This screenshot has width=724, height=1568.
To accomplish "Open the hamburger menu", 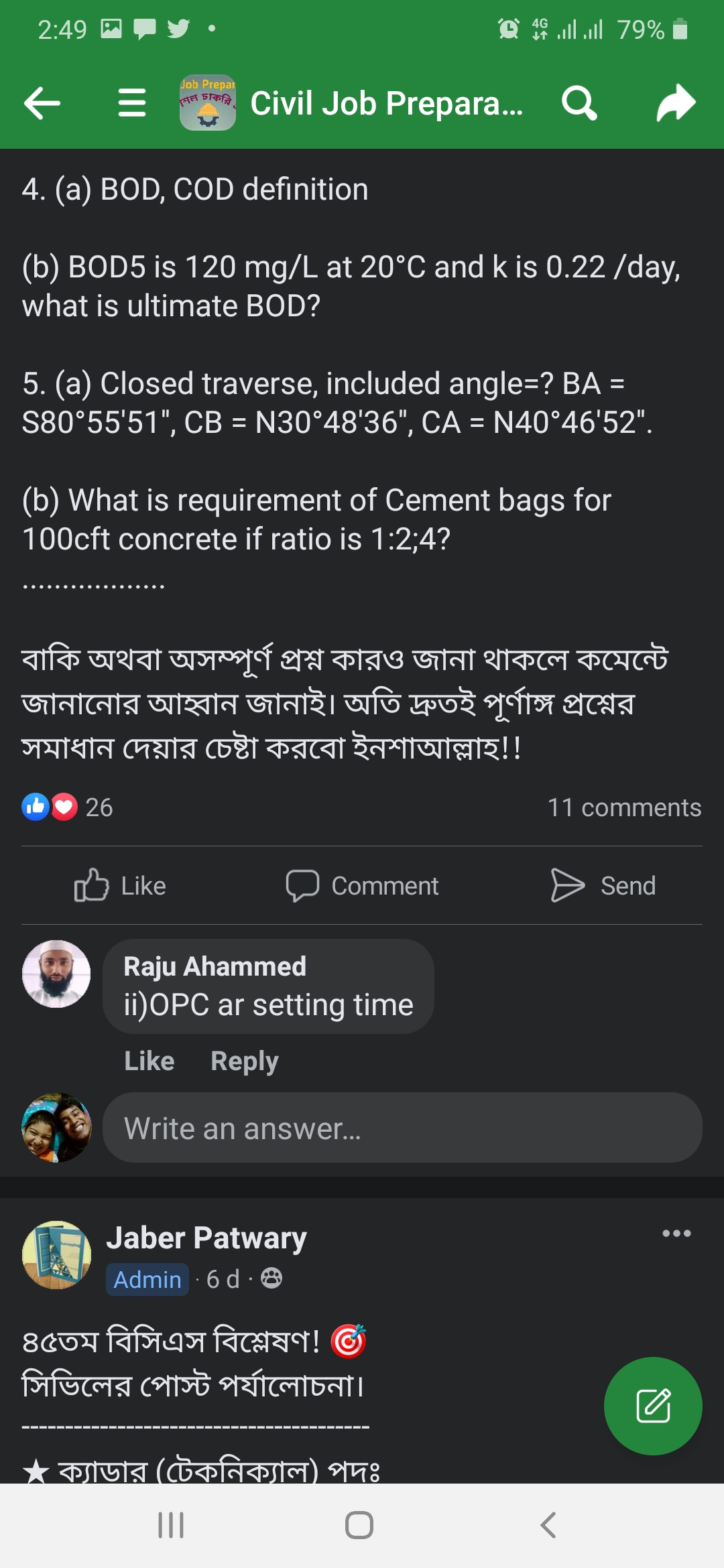I will (132, 103).
